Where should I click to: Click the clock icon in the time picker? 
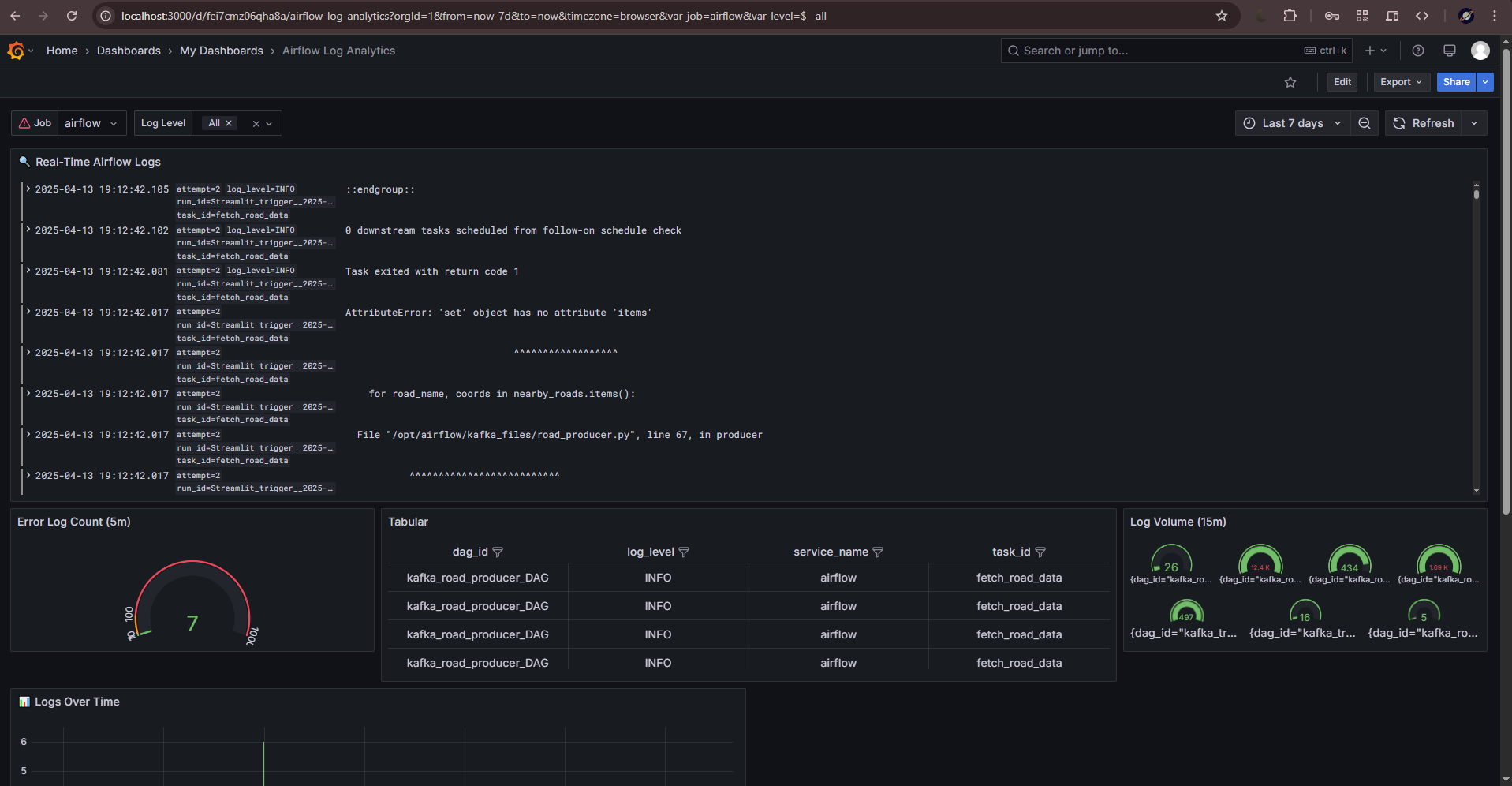(x=1250, y=123)
